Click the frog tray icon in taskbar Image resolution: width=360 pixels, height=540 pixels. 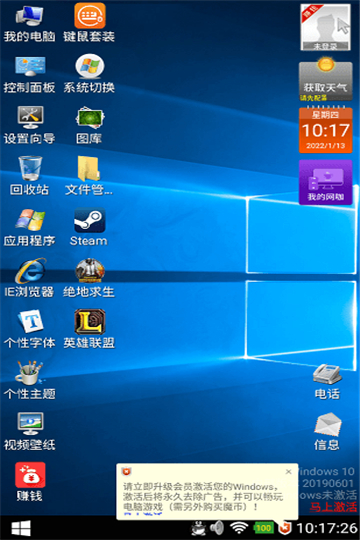[198, 528]
